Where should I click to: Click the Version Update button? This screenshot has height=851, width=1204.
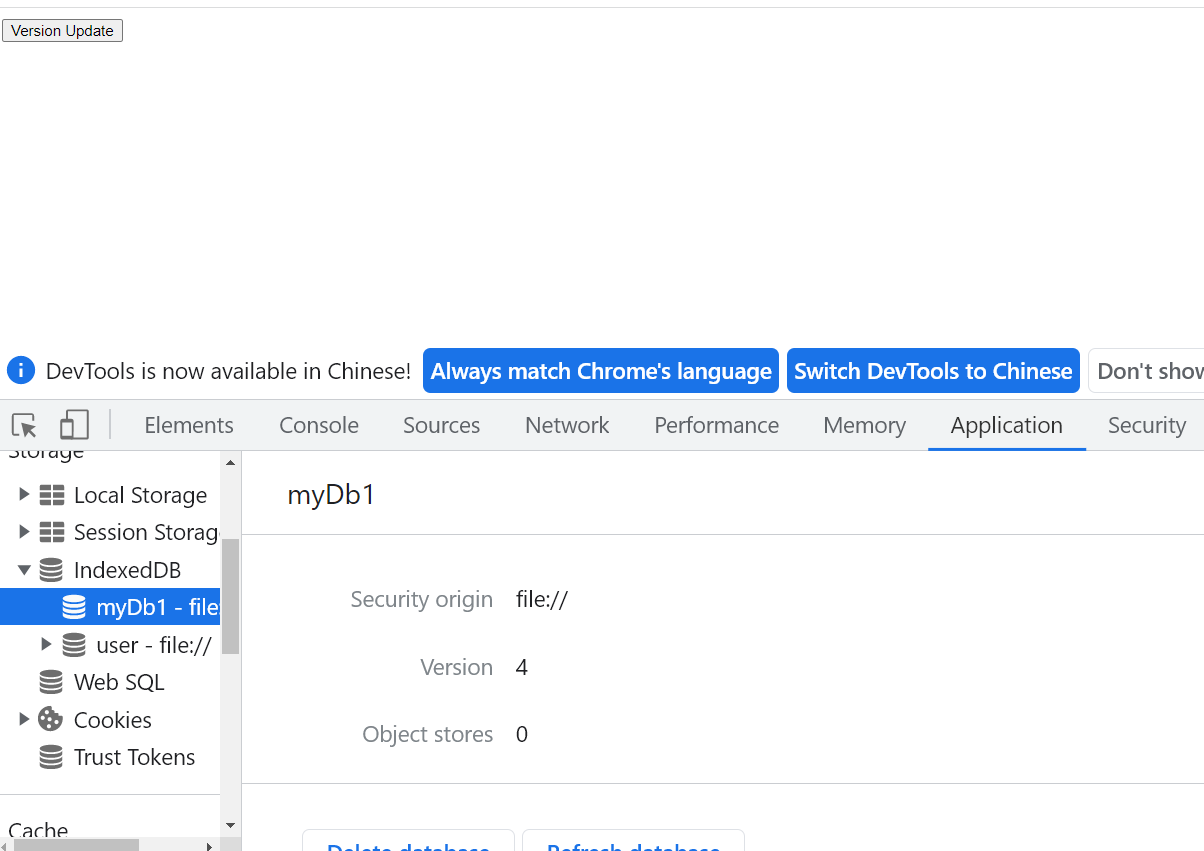coord(62,31)
